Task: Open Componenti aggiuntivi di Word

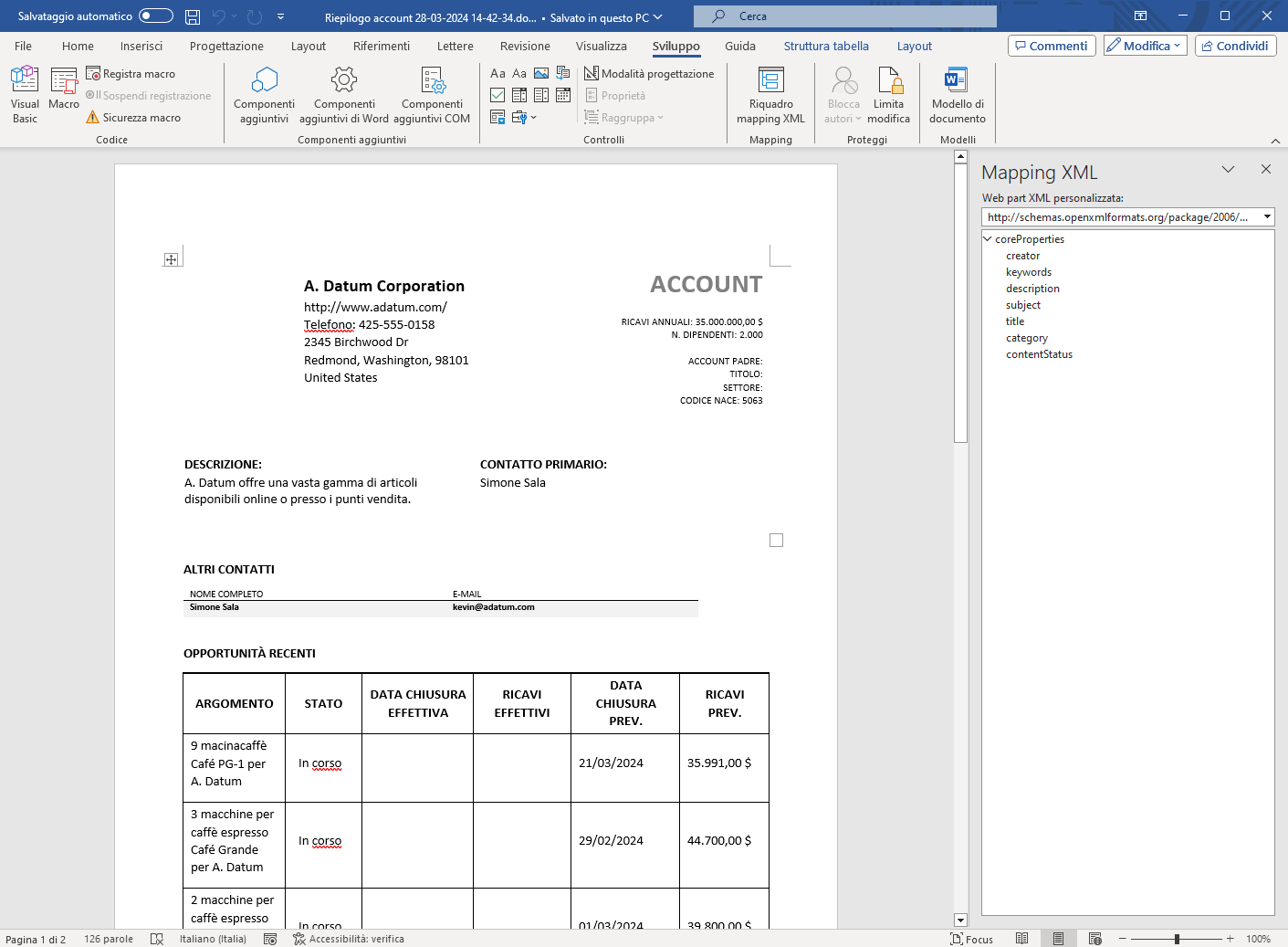Action: pyautogui.click(x=344, y=95)
